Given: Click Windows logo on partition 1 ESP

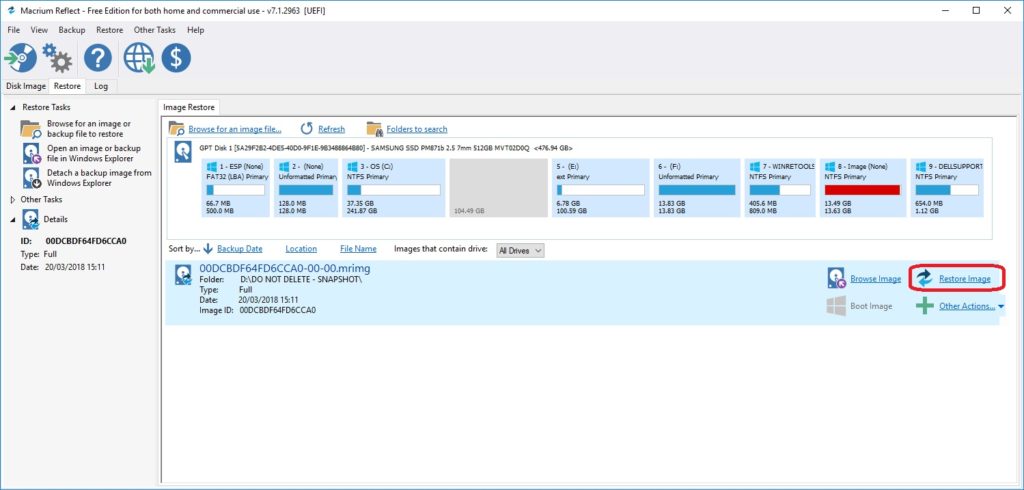Looking at the screenshot, I should (212, 167).
